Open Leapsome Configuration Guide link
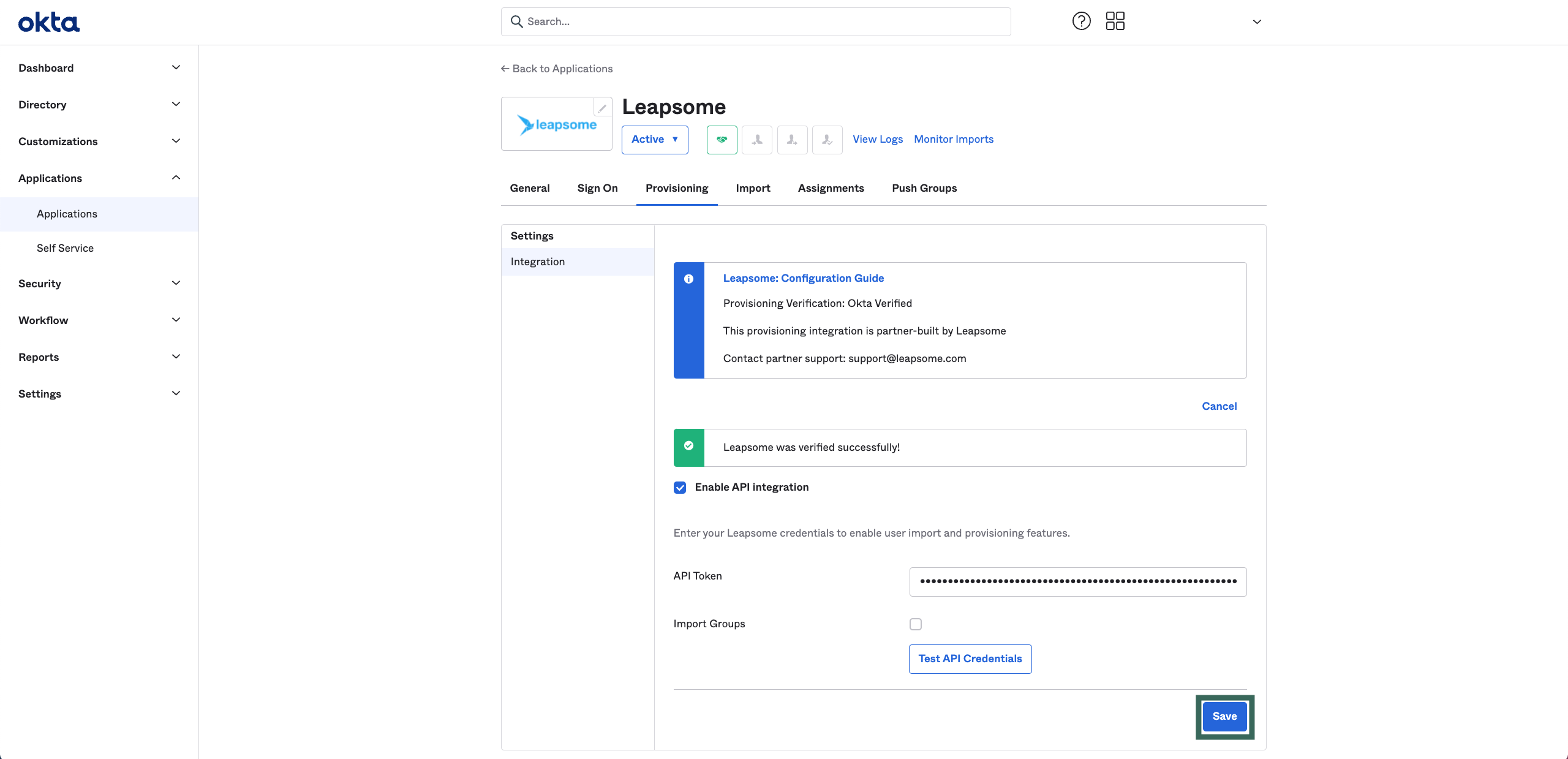Screen dimensions: 1568x759 tap(804, 278)
